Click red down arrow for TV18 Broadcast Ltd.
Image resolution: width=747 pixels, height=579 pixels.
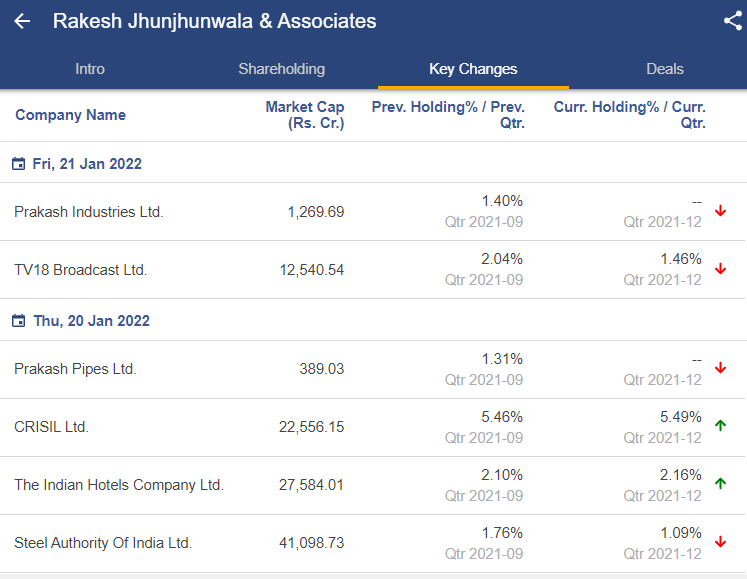tap(720, 269)
